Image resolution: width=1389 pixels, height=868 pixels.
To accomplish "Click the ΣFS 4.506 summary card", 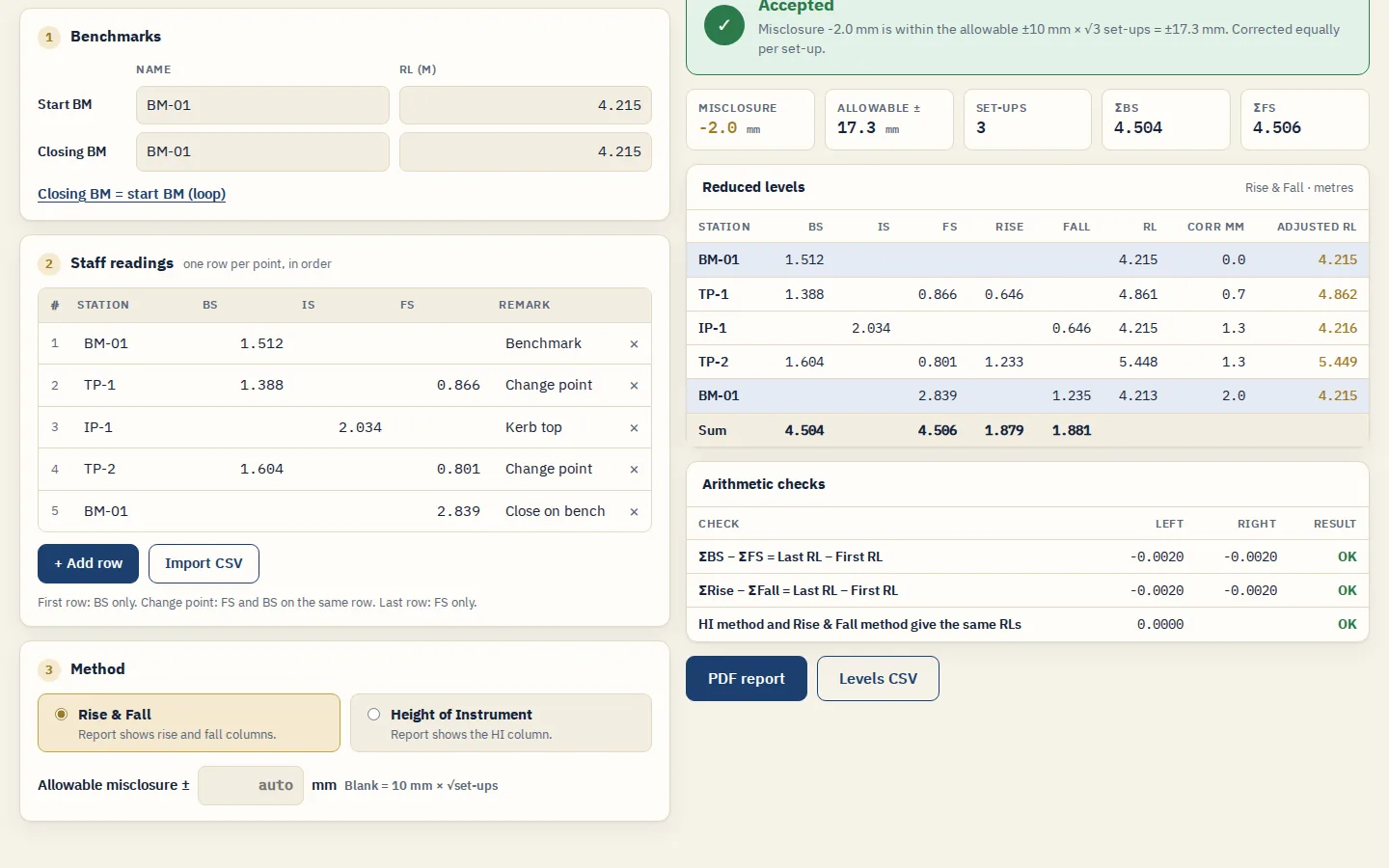I will (x=1305, y=120).
